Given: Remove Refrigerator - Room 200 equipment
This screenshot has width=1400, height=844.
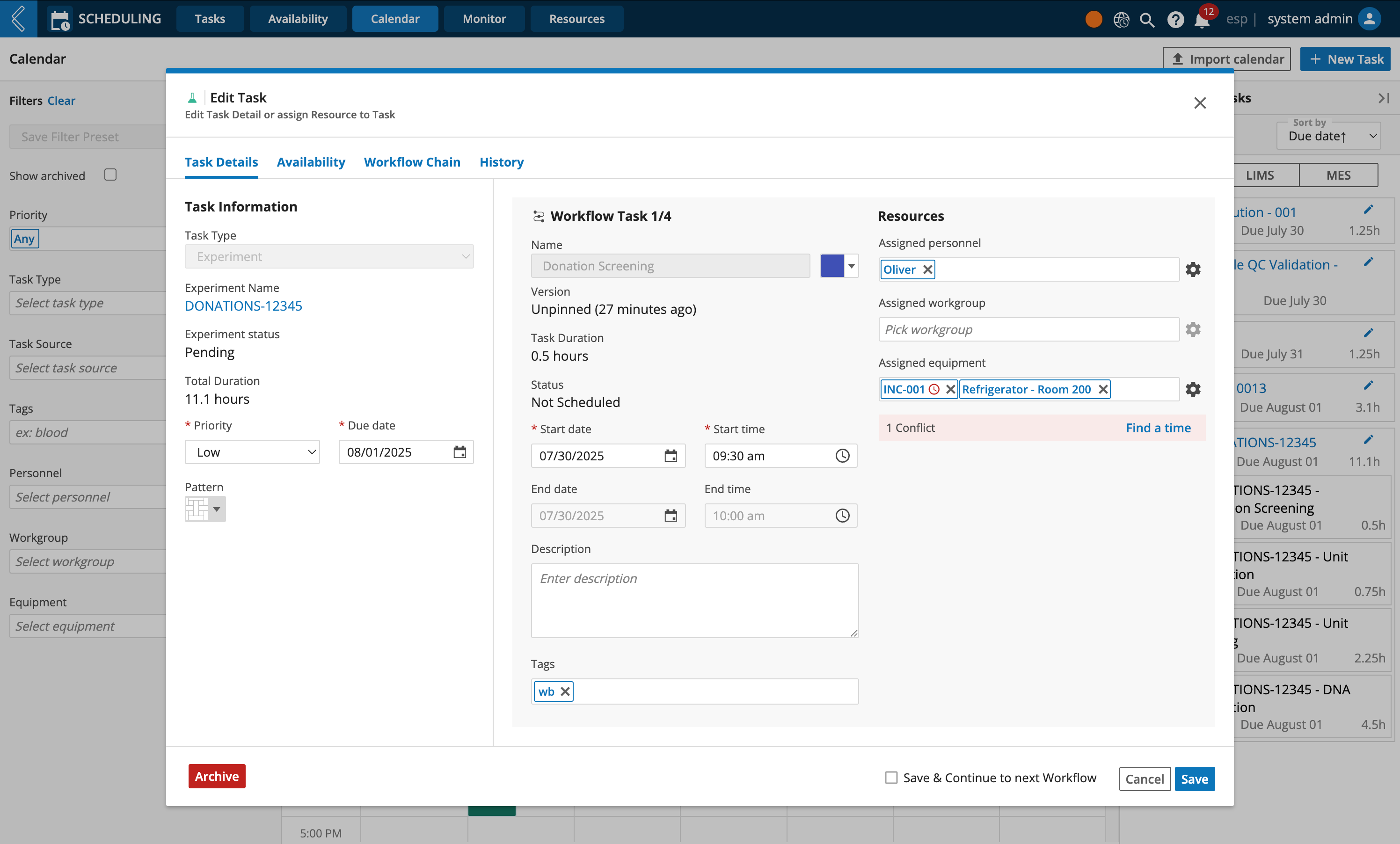Looking at the screenshot, I should pos(1103,389).
